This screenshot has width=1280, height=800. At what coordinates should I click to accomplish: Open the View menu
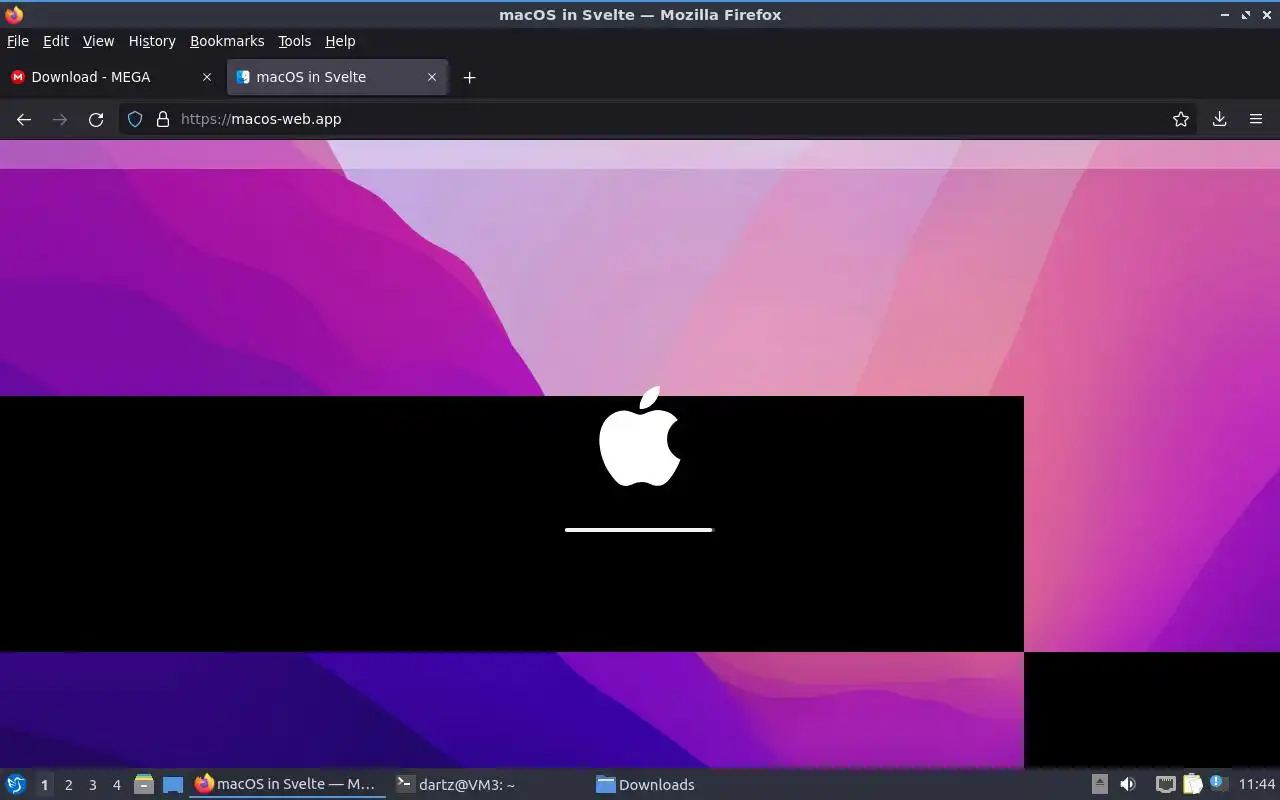coord(98,41)
